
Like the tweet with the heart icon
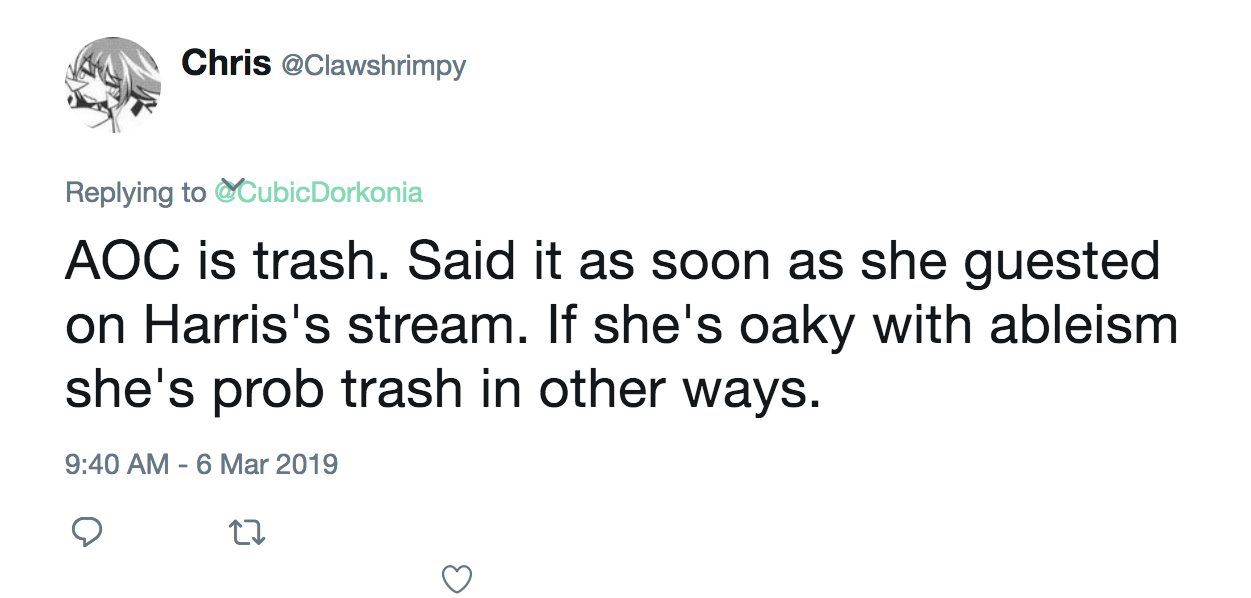coord(457,578)
